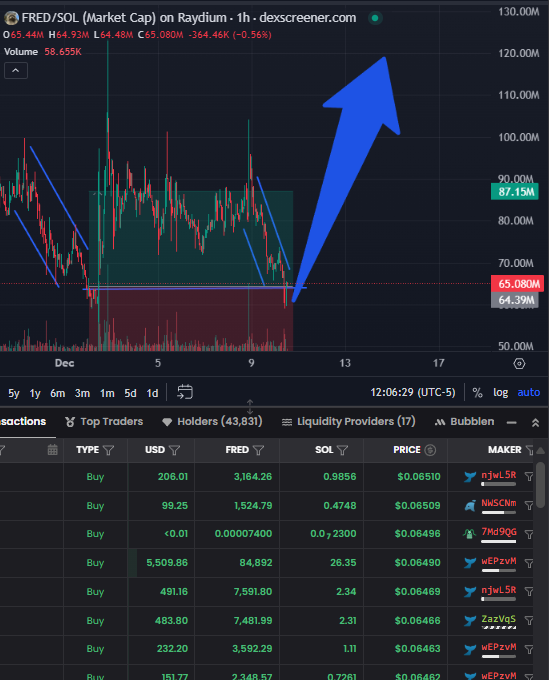549x680 pixels.
Task: Open the Top Traders tab
Action: [104, 422]
